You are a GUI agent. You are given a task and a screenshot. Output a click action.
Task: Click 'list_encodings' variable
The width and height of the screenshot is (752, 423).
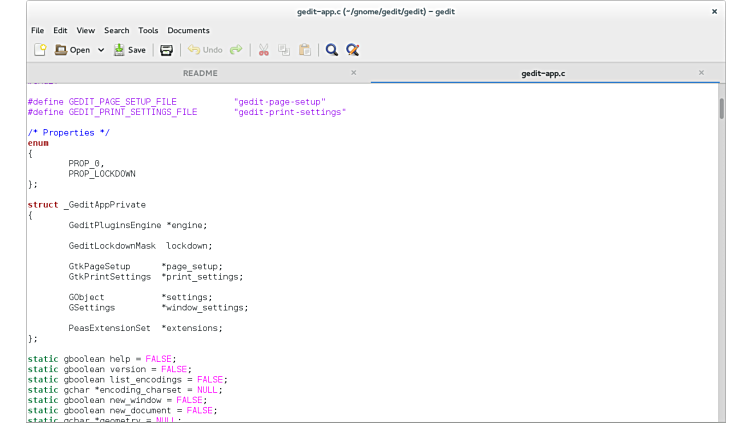[x=146, y=379]
